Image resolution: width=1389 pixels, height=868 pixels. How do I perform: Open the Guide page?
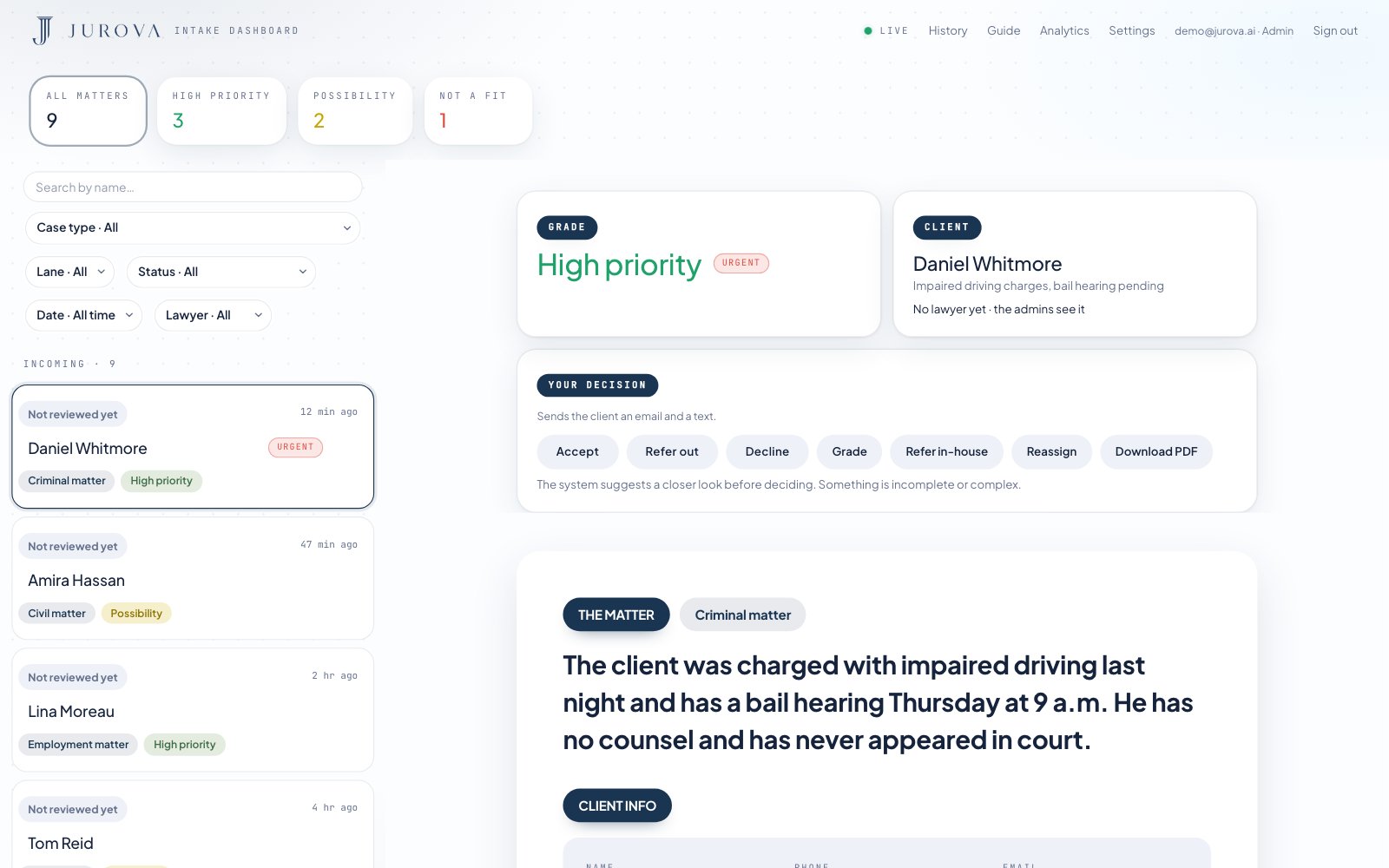point(1004,30)
